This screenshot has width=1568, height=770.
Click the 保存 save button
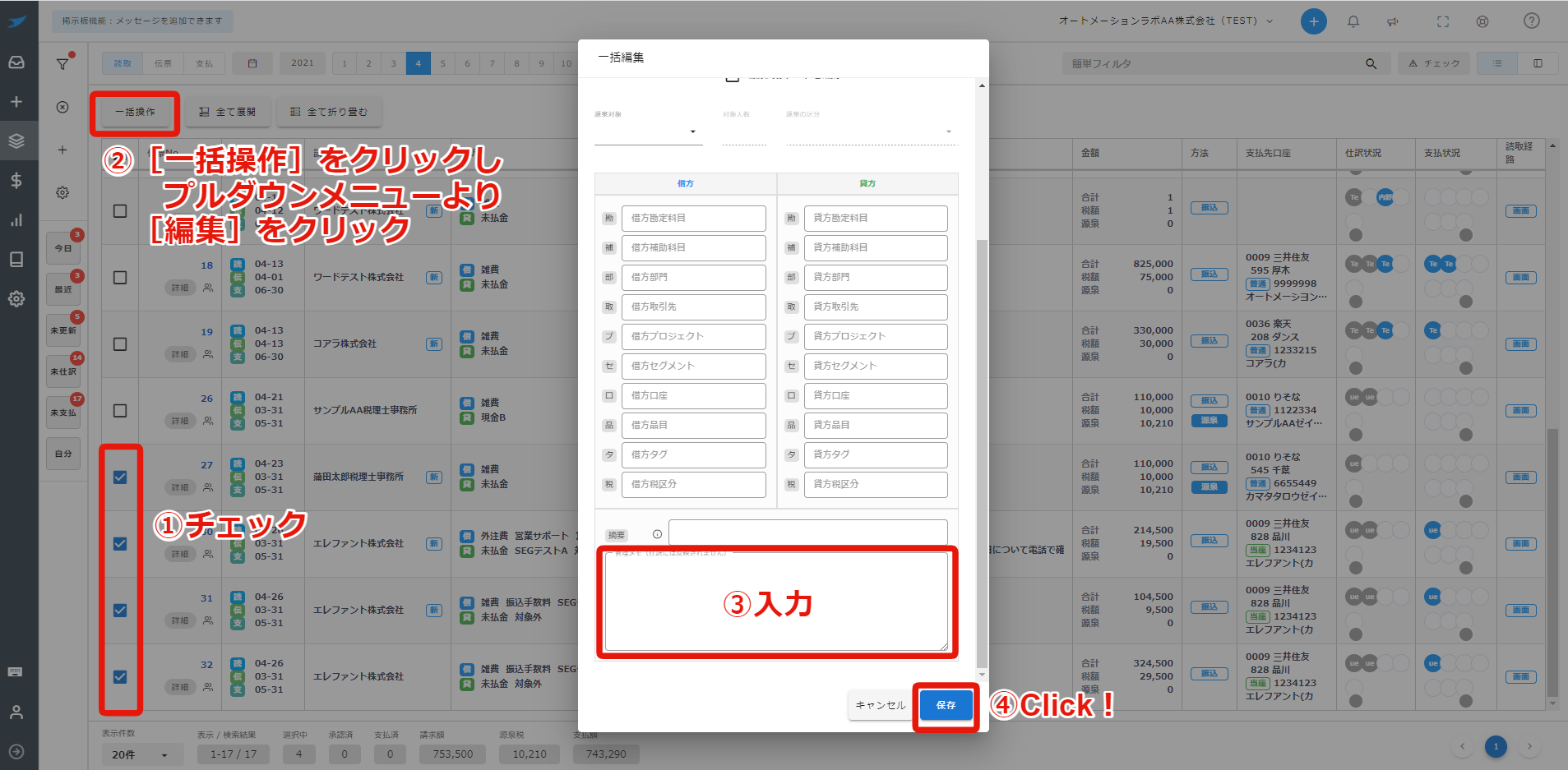tap(946, 705)
